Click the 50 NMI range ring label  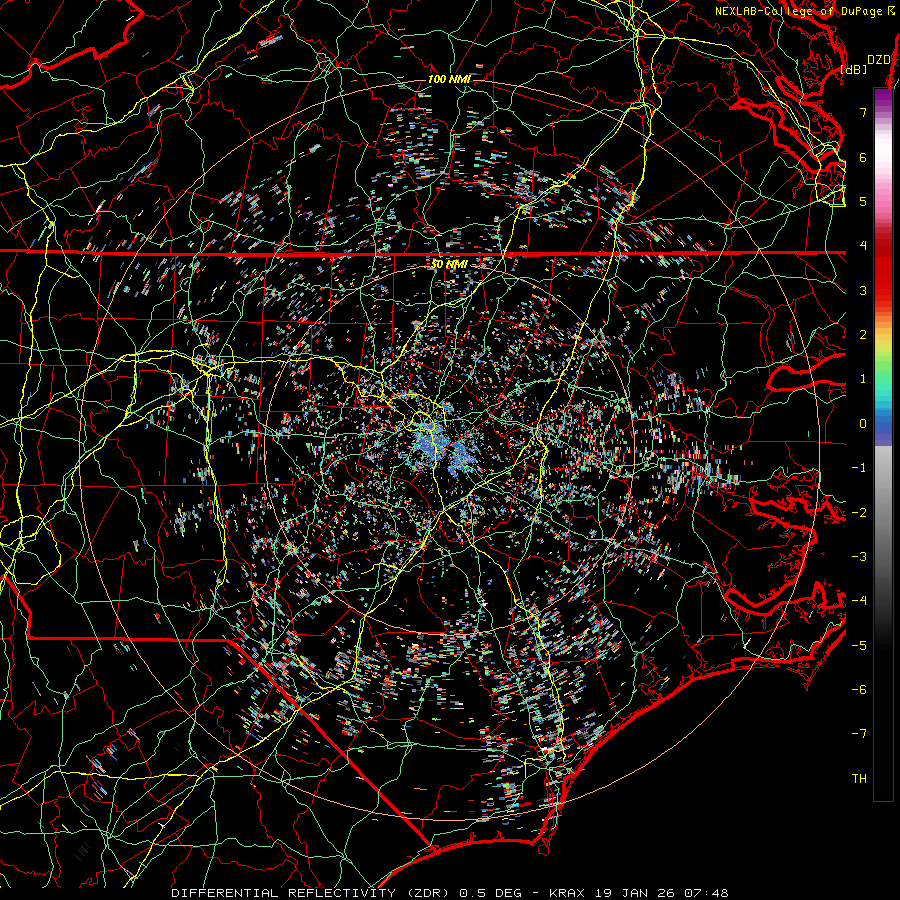(449, 264)
